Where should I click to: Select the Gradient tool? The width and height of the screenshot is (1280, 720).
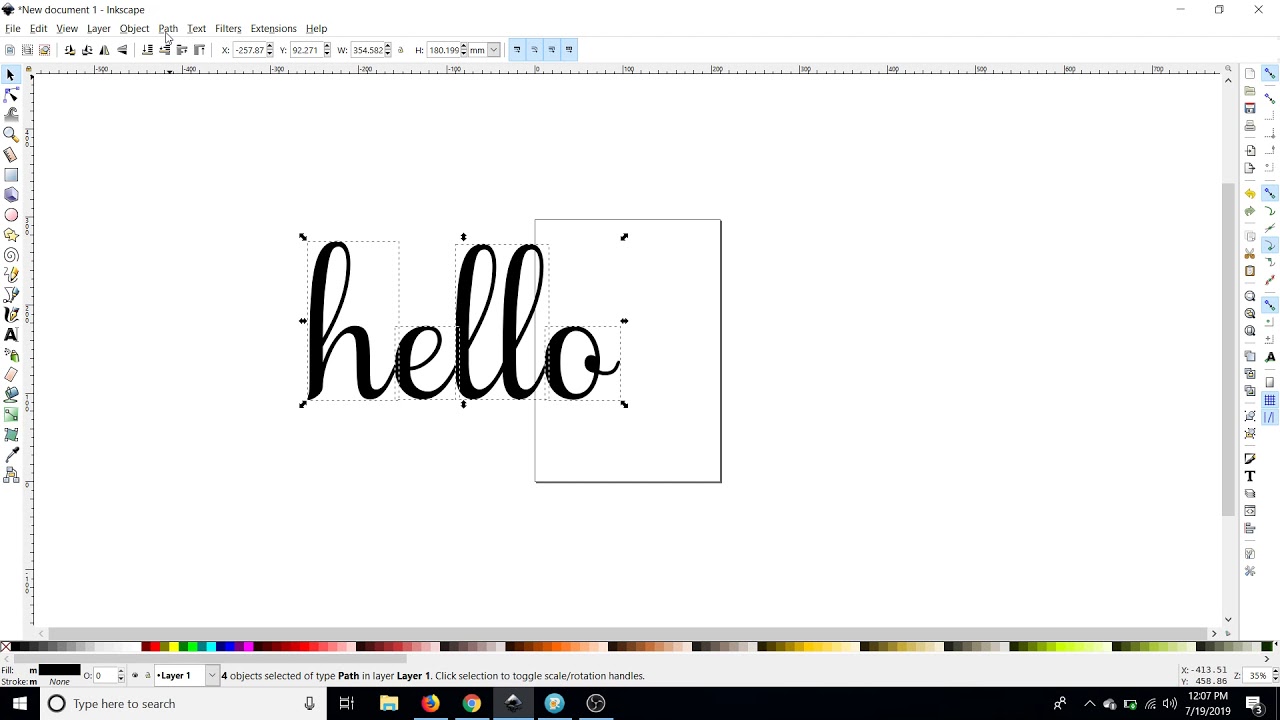[x=11, y=415]
